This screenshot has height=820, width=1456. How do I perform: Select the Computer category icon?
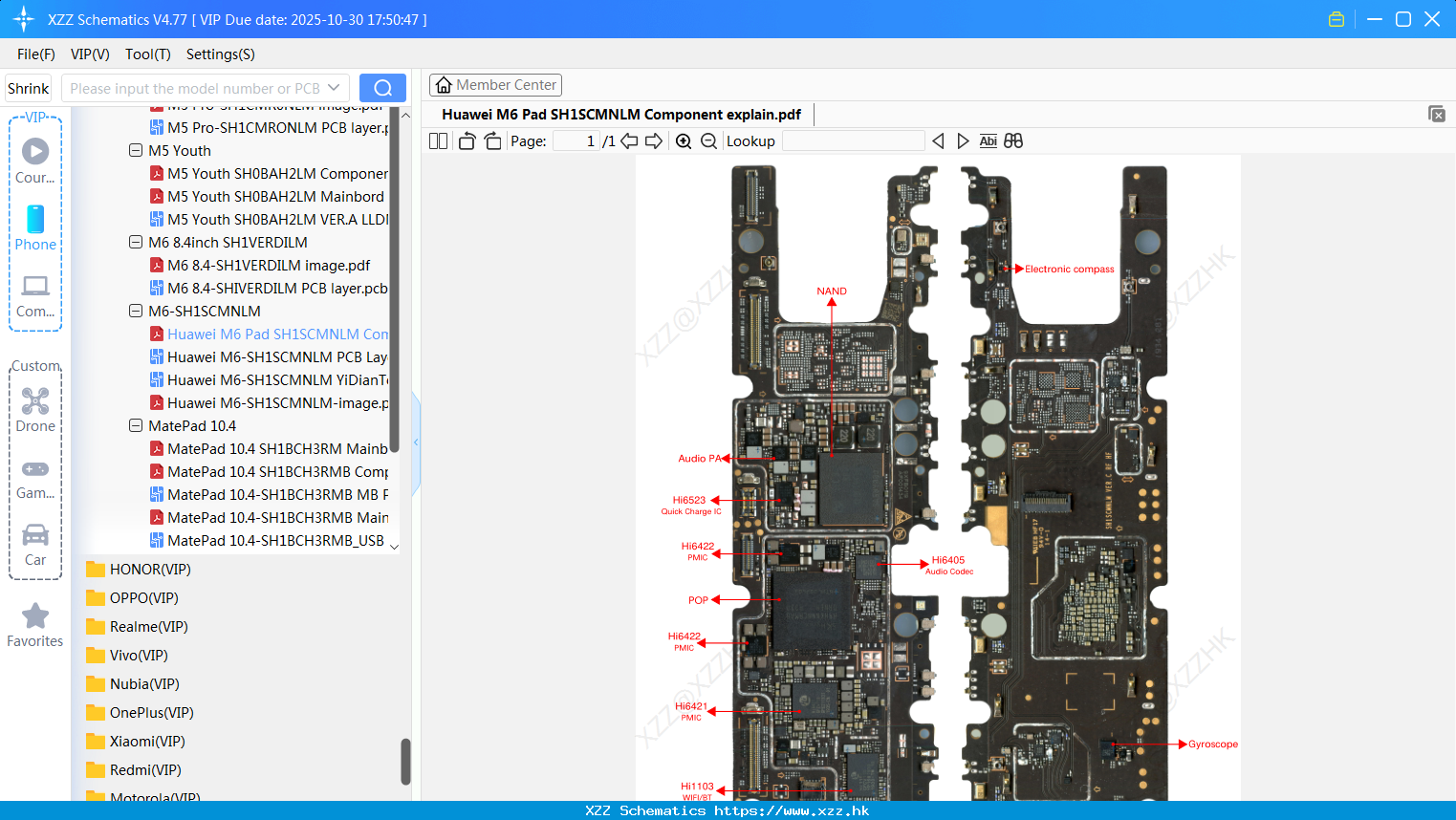click(35, 296)
